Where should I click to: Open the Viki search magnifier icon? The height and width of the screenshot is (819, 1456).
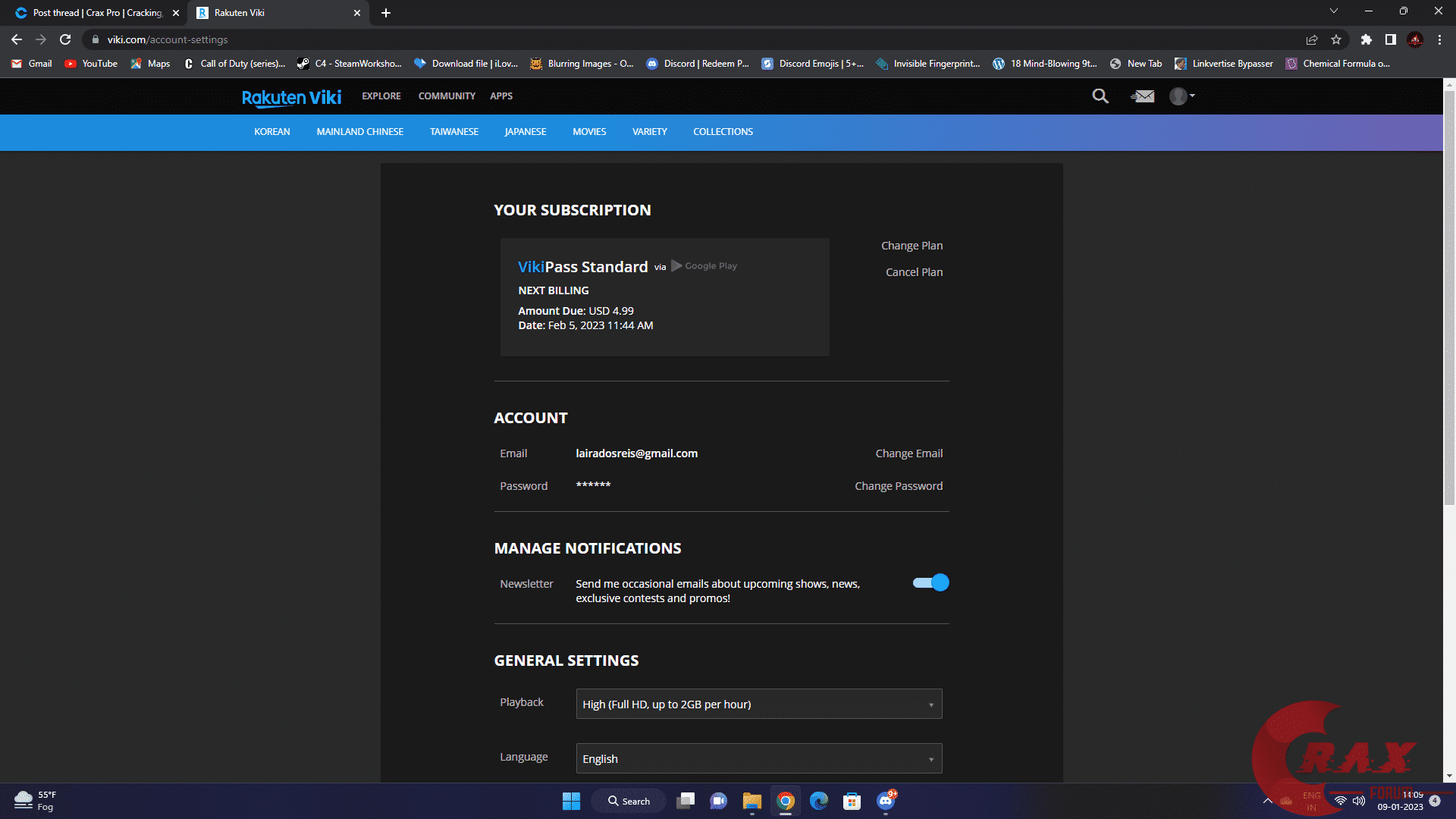click(1100, 96)
